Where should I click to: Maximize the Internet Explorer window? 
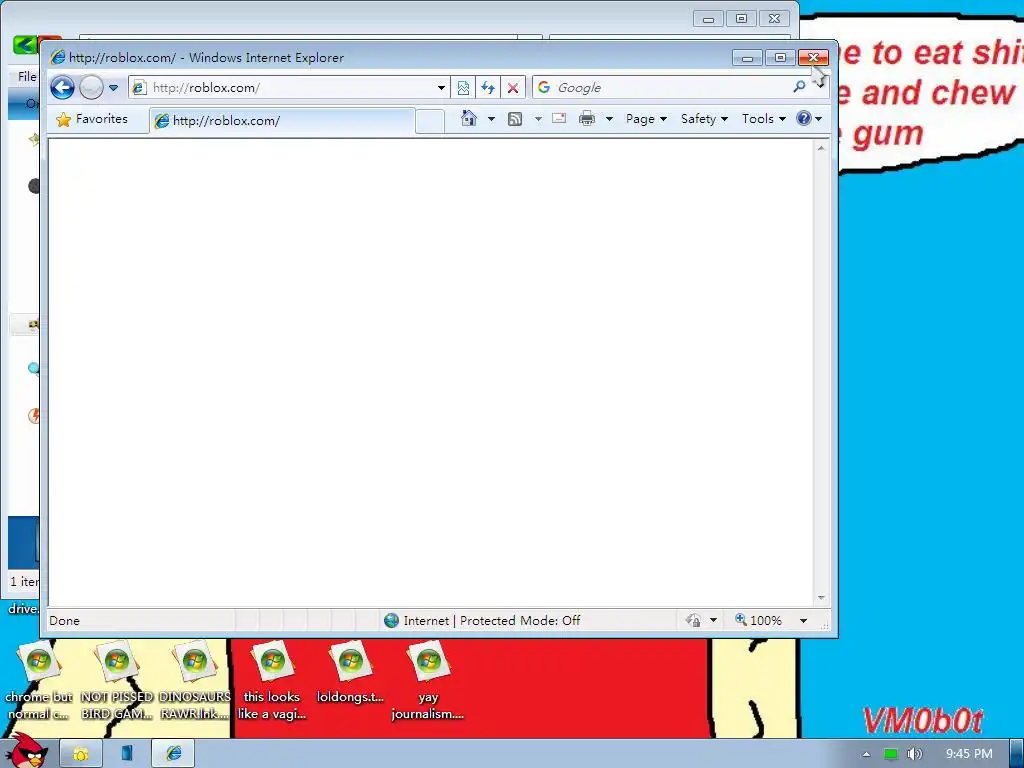click(780, 58)
